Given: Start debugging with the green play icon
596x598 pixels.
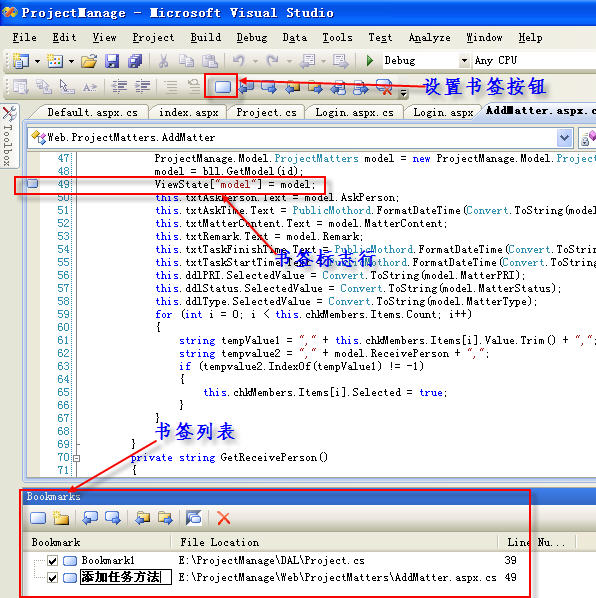Looking at the screenshot, I should (369, 61).
